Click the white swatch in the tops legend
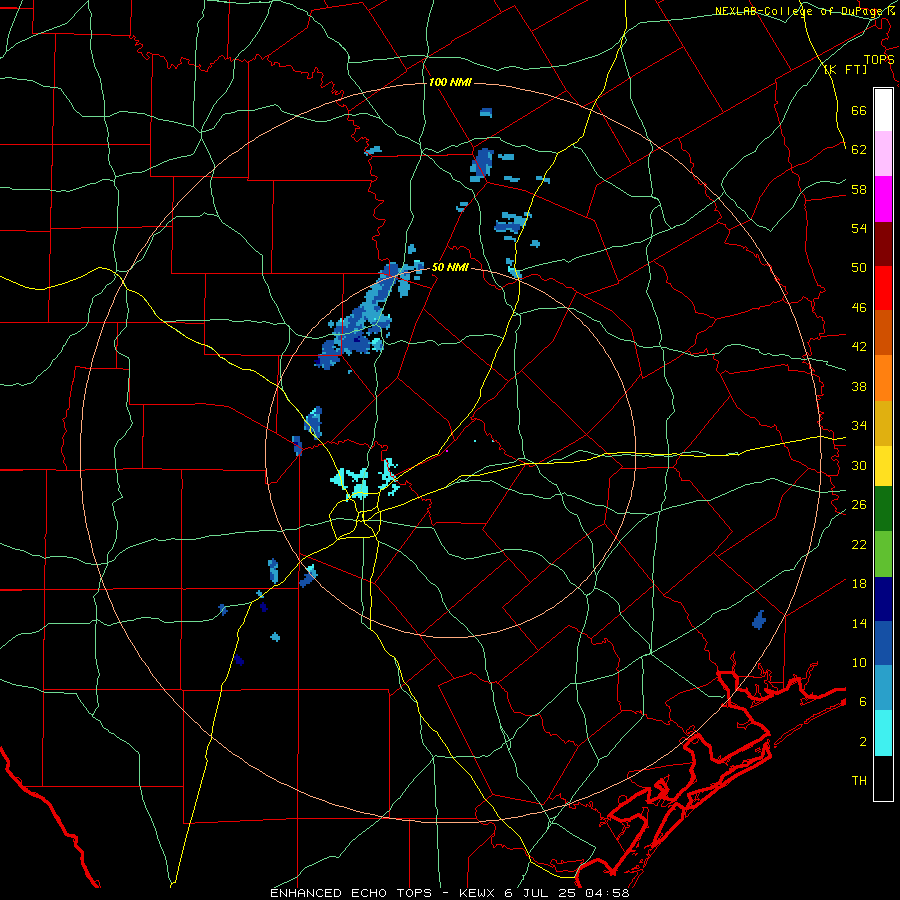 click(x=883, y=110)
